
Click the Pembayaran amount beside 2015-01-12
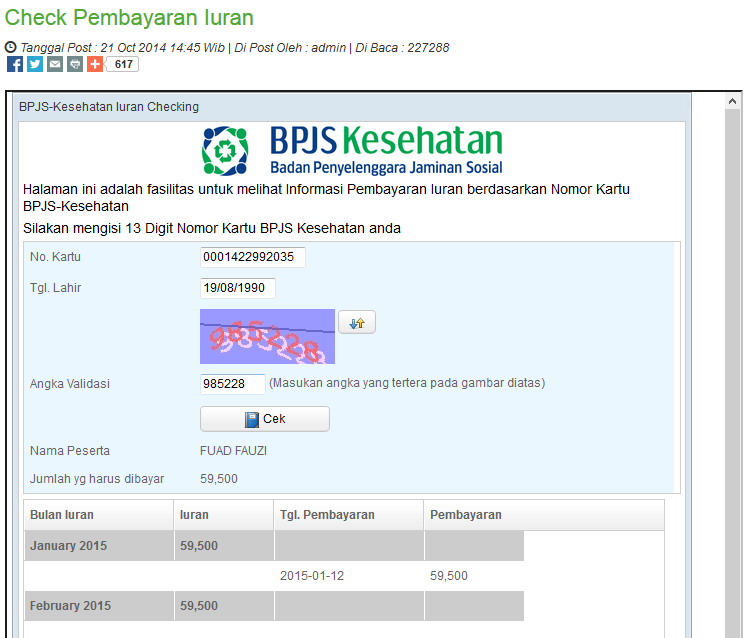click(x=449, y=575)
